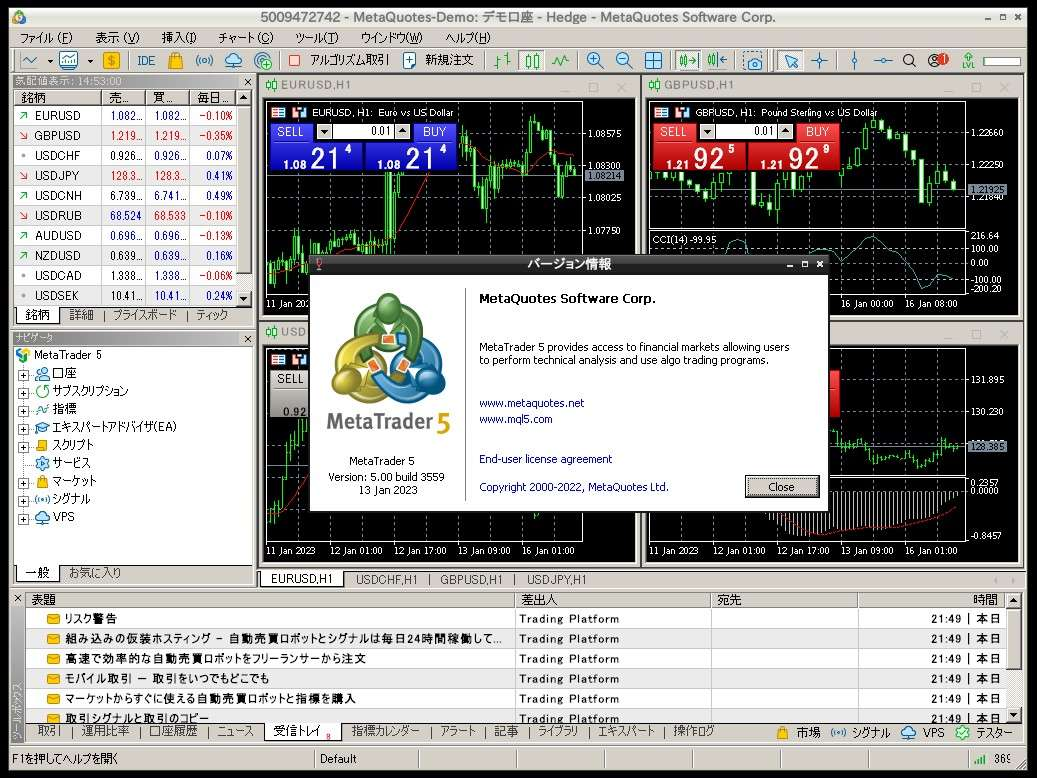
Task: Close the Navigator panel with its X
Action: coord(247,339)
